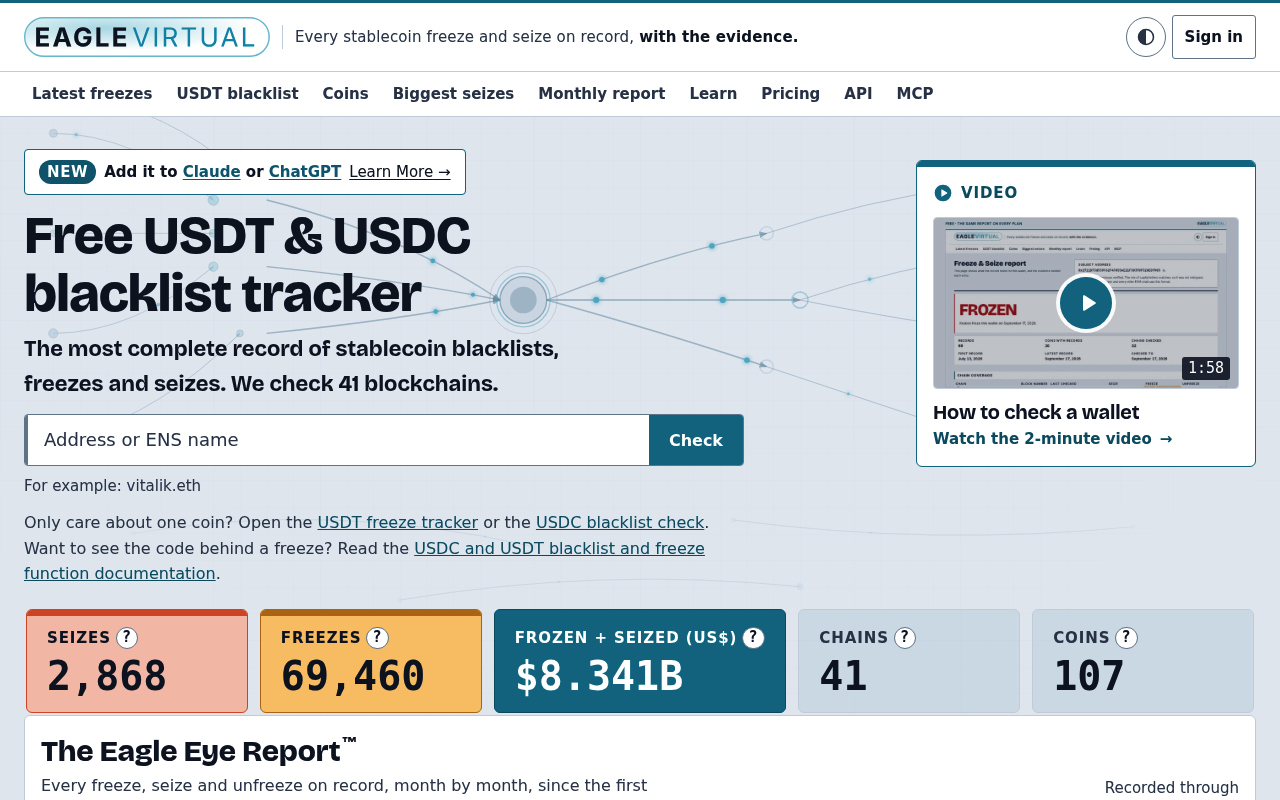The width and height of the screenshot is (1280, 800).
Task: Click the Check button
Action: [696, 440]
